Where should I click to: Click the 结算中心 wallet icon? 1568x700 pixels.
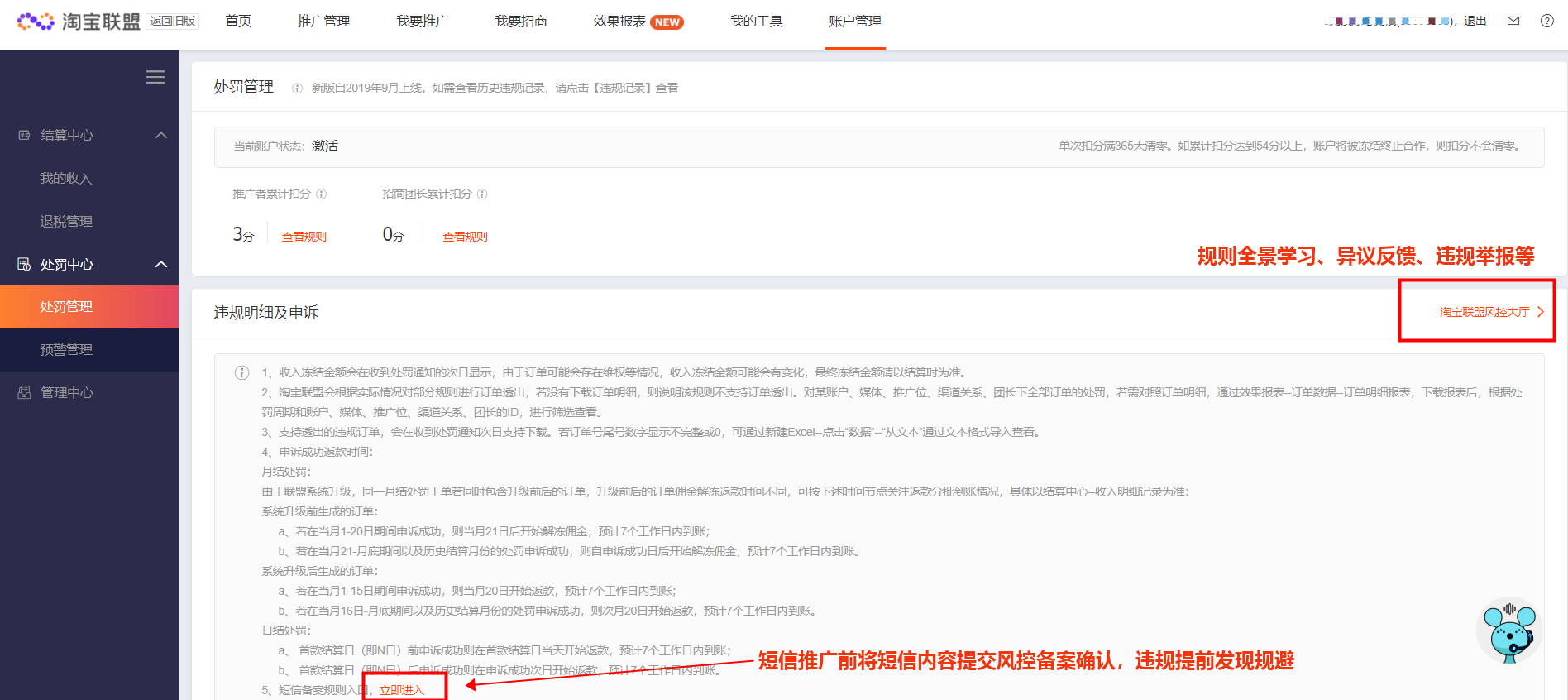pyautogui.click(x=24, y=135)
